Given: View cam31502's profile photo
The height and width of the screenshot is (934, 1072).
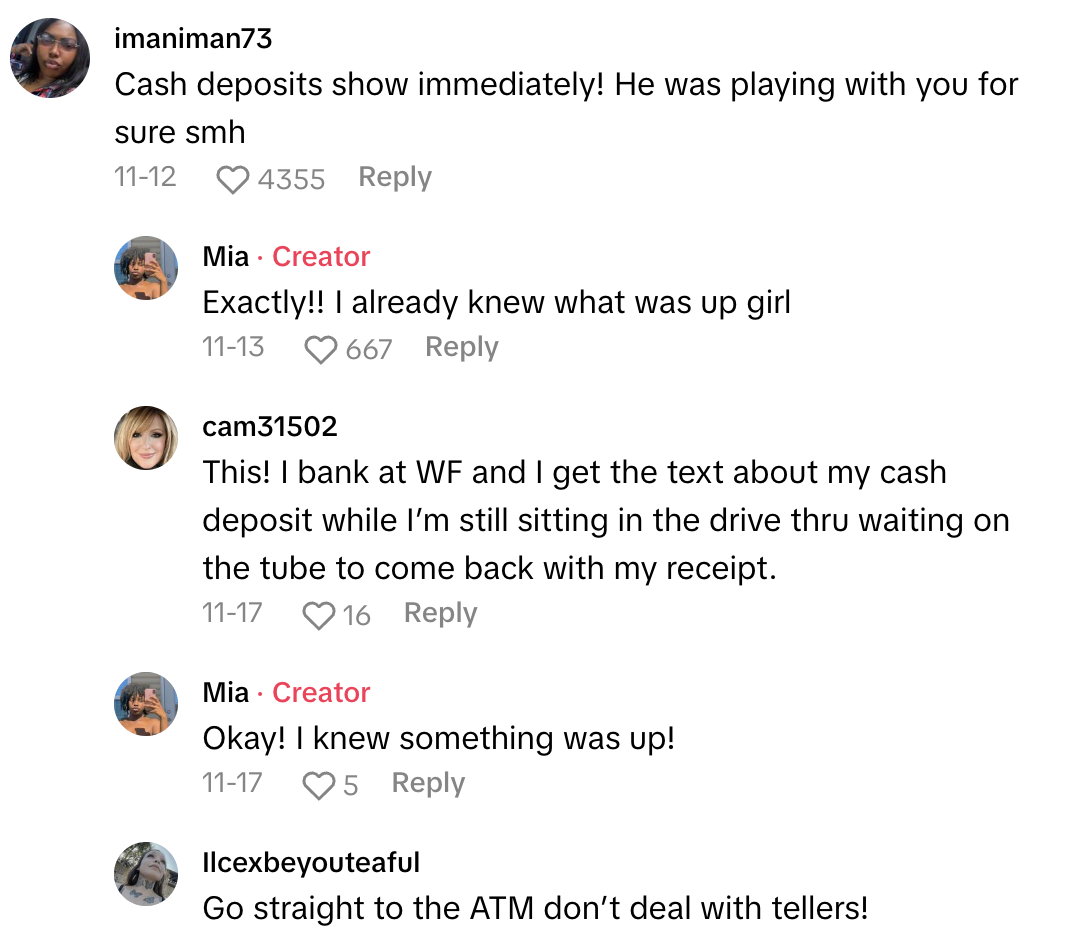Looking at the screenshot, I should click(146, 437).
